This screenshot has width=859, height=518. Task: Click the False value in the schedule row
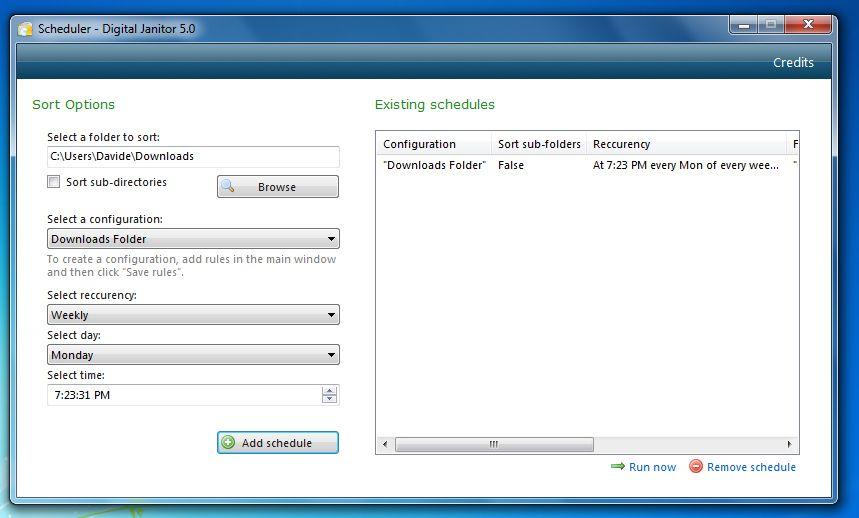(511, 165)
